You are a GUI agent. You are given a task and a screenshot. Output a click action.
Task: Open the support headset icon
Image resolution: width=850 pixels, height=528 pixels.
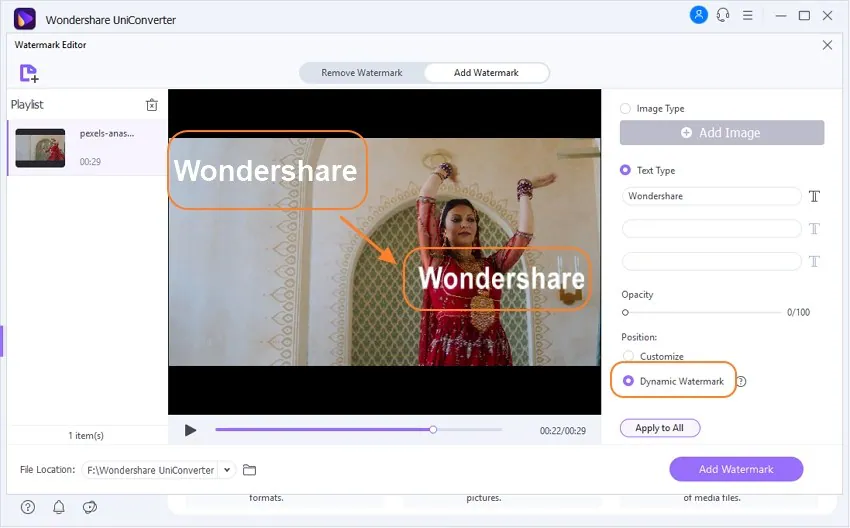coord(723,15)
